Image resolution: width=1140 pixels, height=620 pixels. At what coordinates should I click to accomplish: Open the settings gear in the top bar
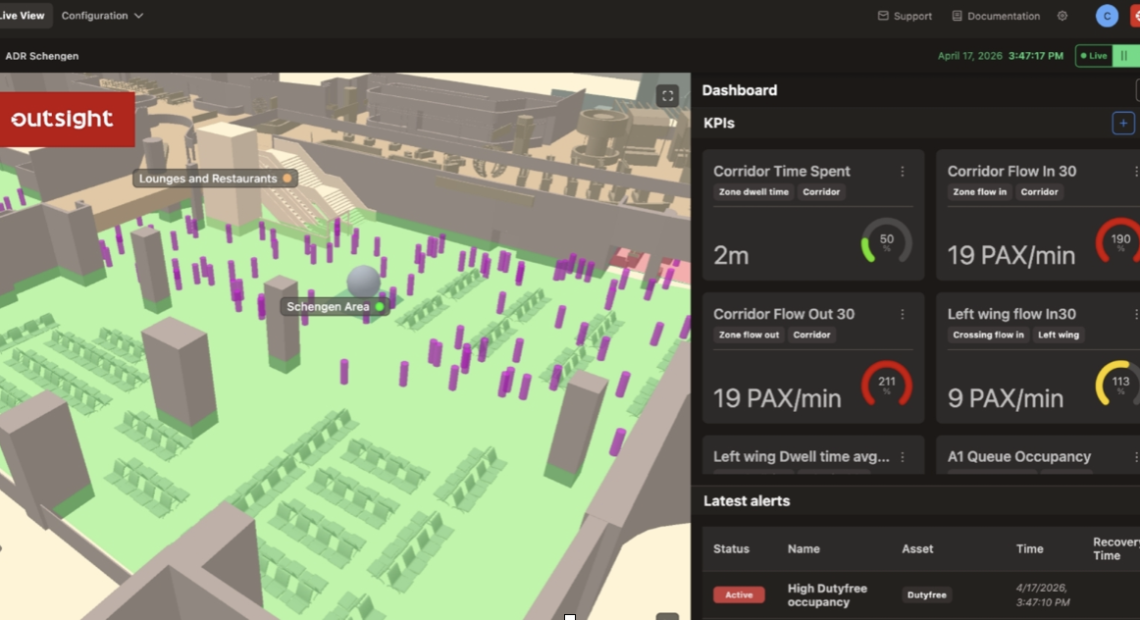[1062, 16]
